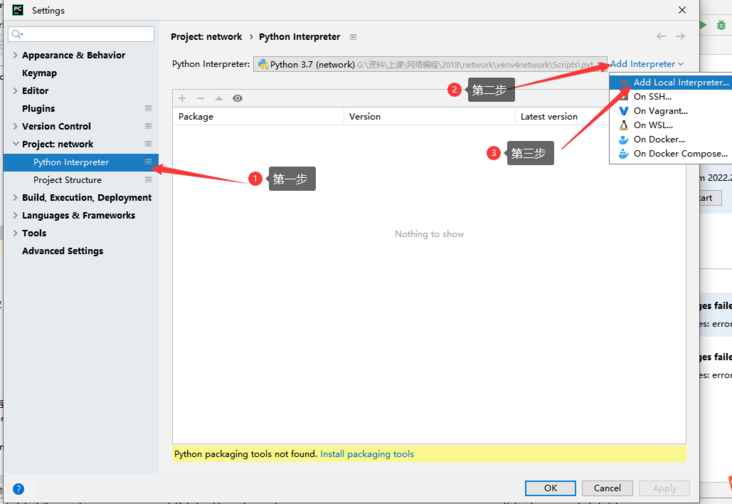Click the PyCharm logo in title bar
732x504 pixels.
click(x=17, y=10)
